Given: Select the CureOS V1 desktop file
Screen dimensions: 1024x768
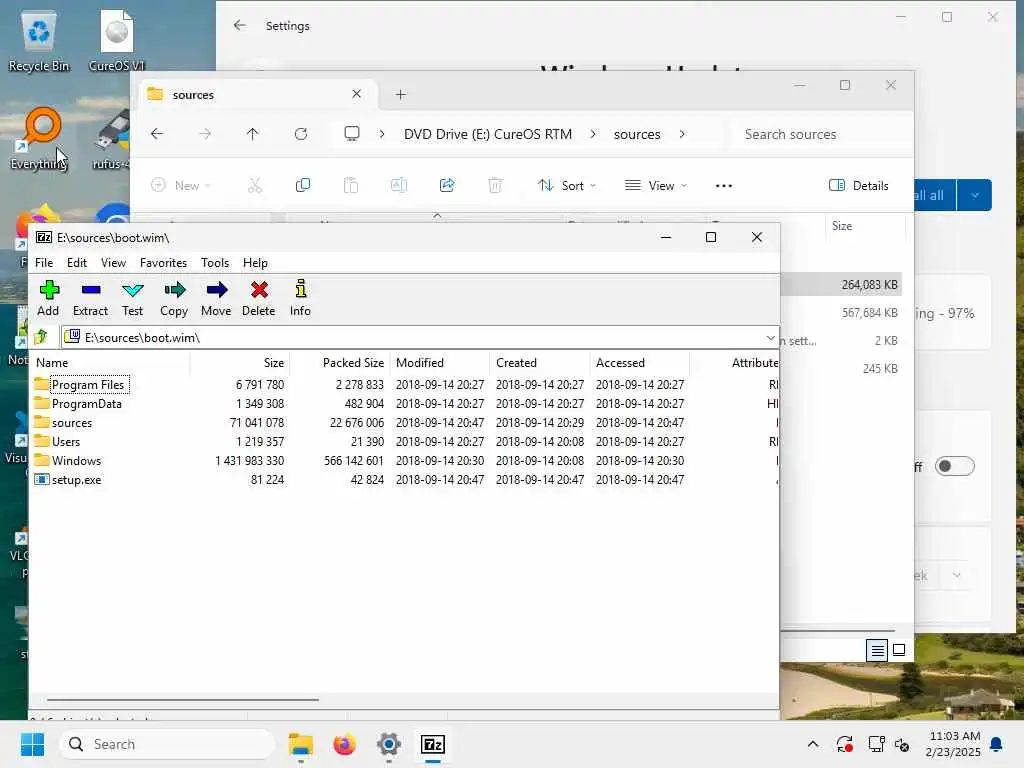Looking at the screenshot, I should (117, 42).
